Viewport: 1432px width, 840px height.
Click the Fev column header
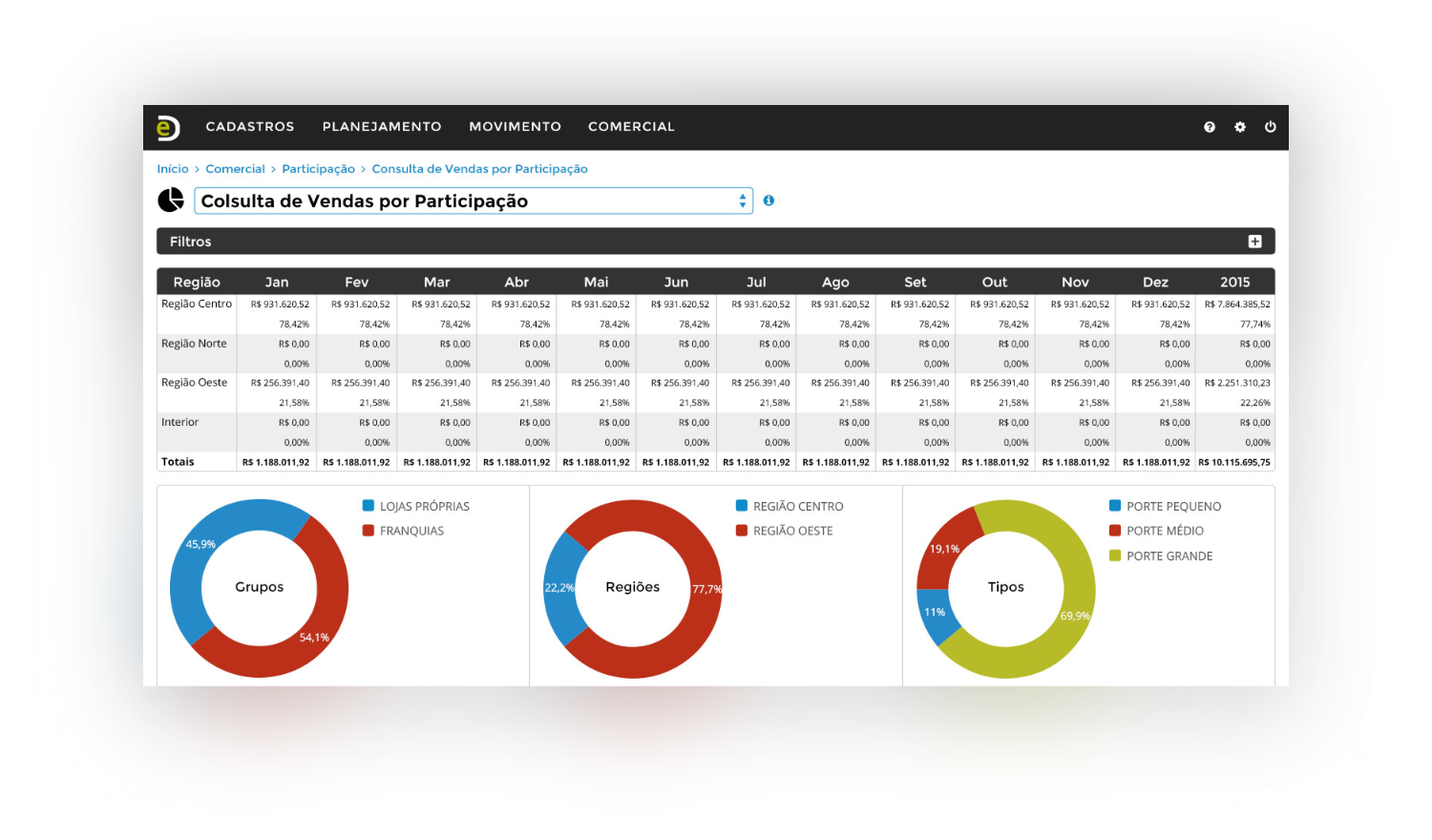[x=356, y=282]
